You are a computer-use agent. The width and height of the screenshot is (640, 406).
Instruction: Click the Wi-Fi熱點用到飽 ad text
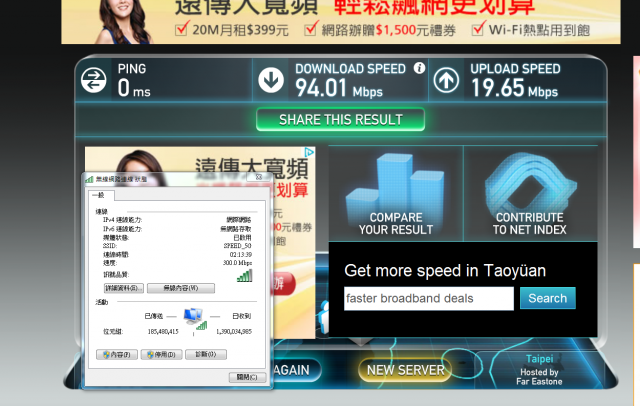pos(540,30)
